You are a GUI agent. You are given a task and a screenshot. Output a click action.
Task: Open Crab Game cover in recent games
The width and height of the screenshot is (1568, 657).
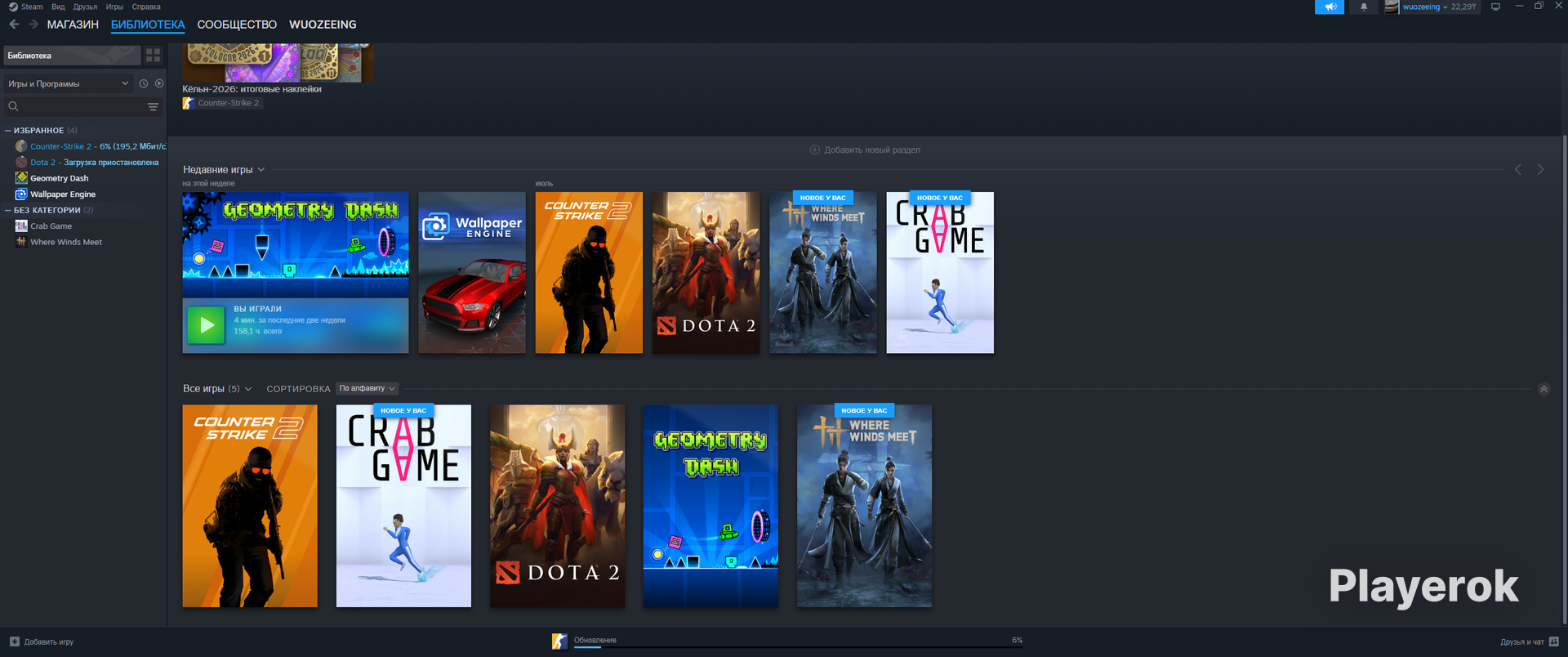point(940,273)
